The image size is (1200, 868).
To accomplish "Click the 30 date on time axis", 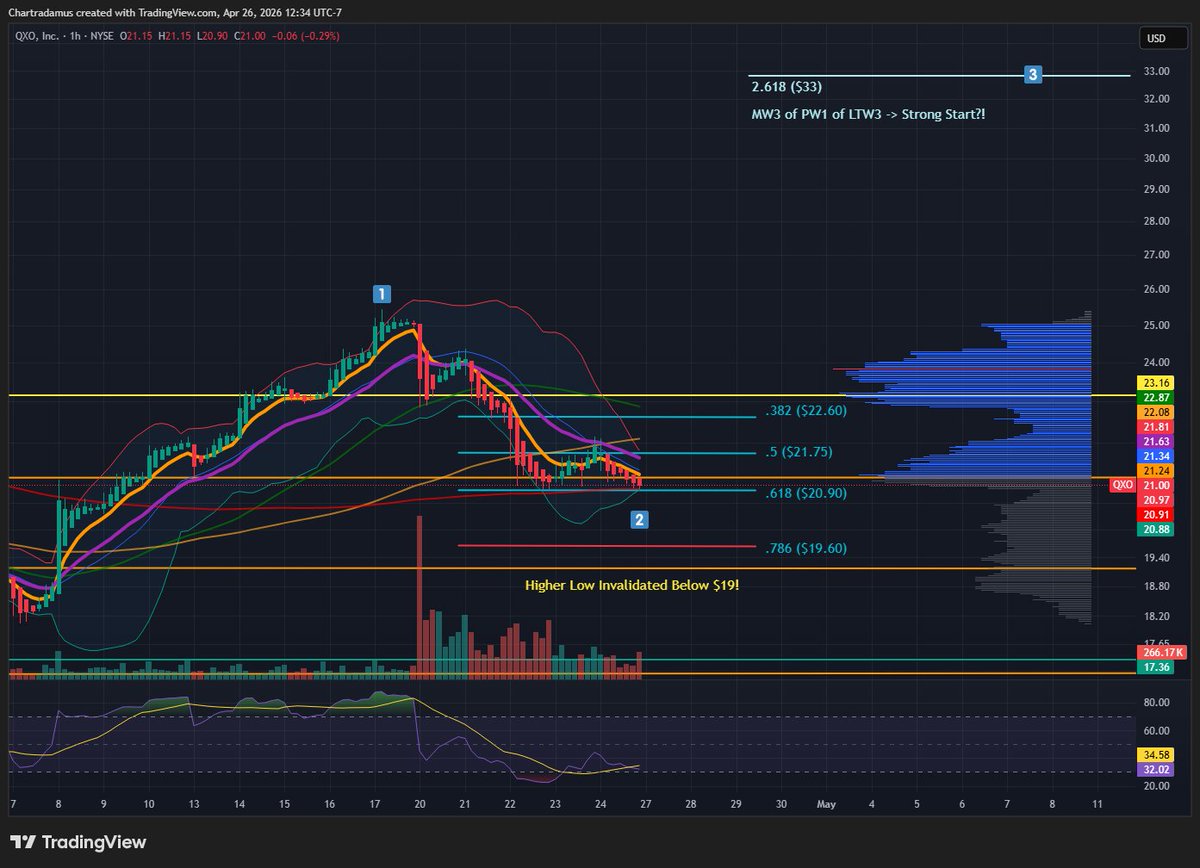I will pyautogui.click(x=781, y=803).
